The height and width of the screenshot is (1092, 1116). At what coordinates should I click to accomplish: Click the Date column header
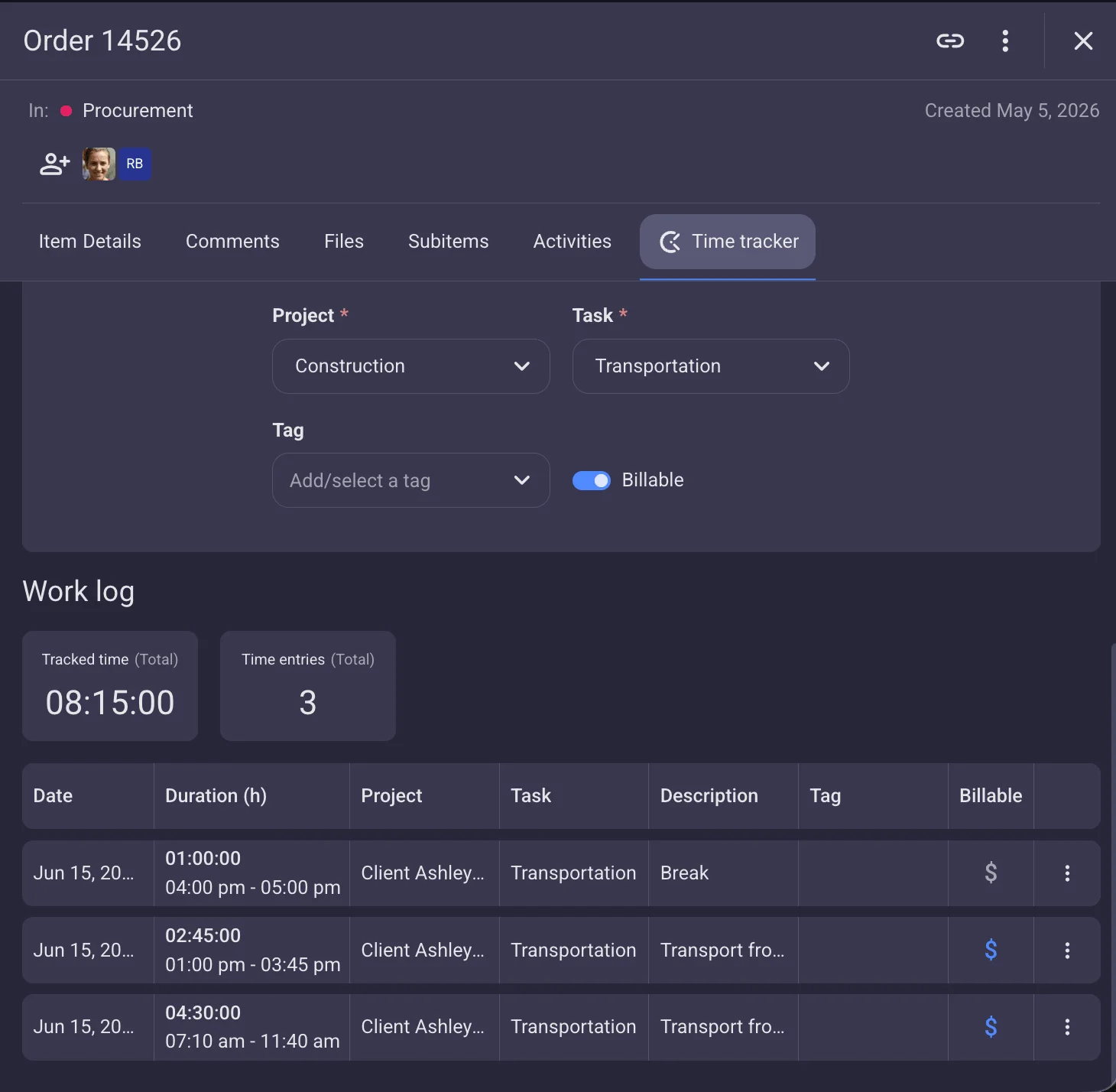pos(88,796)
